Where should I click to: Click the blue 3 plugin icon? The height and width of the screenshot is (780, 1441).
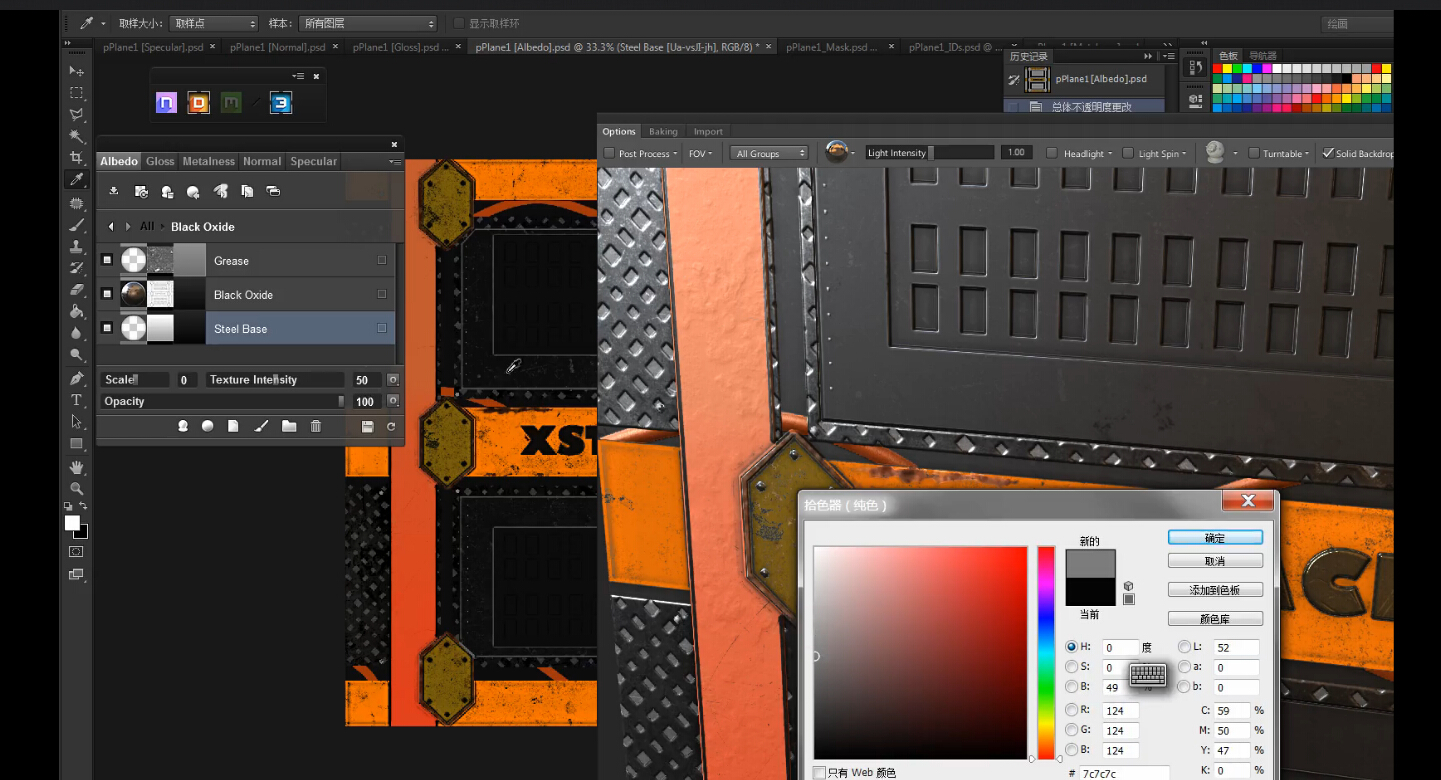(x=281, y=102)
